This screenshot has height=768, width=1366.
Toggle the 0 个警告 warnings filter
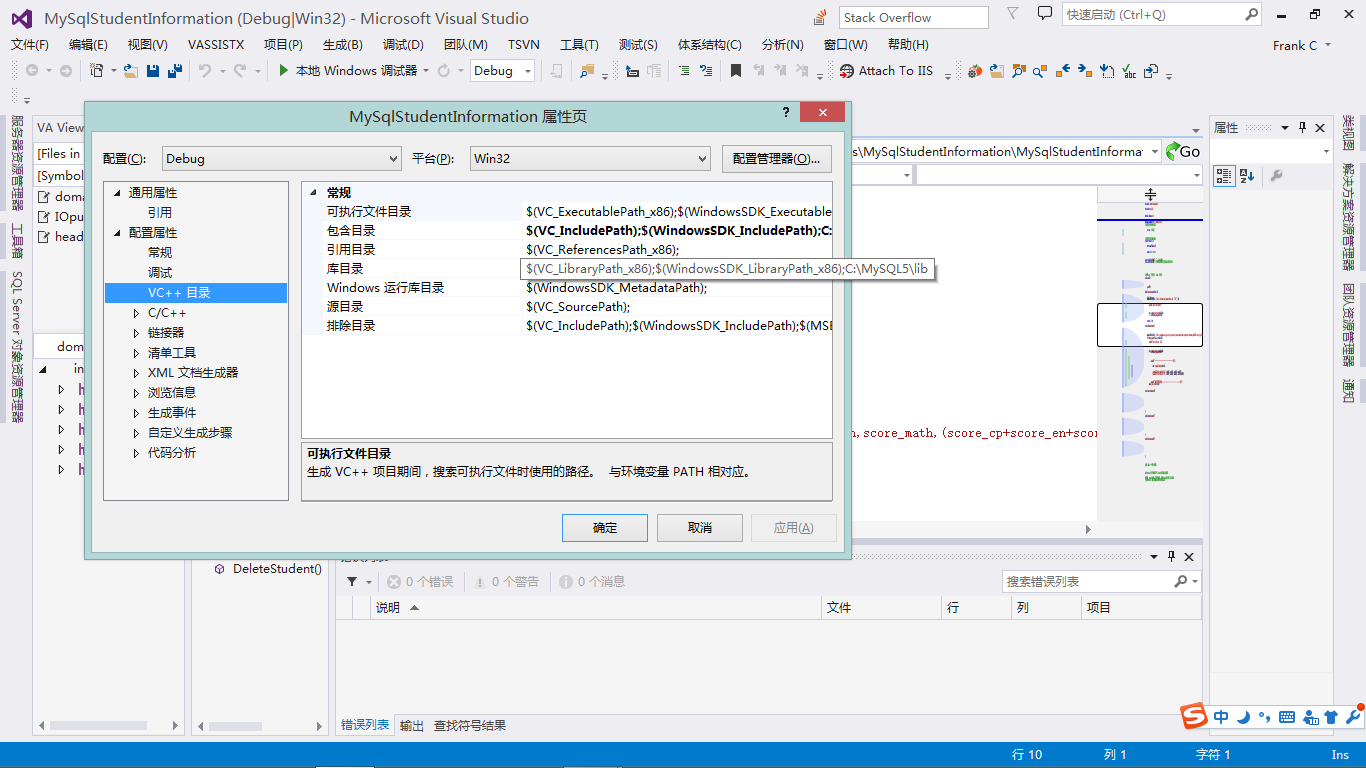[x=506, y=582]
